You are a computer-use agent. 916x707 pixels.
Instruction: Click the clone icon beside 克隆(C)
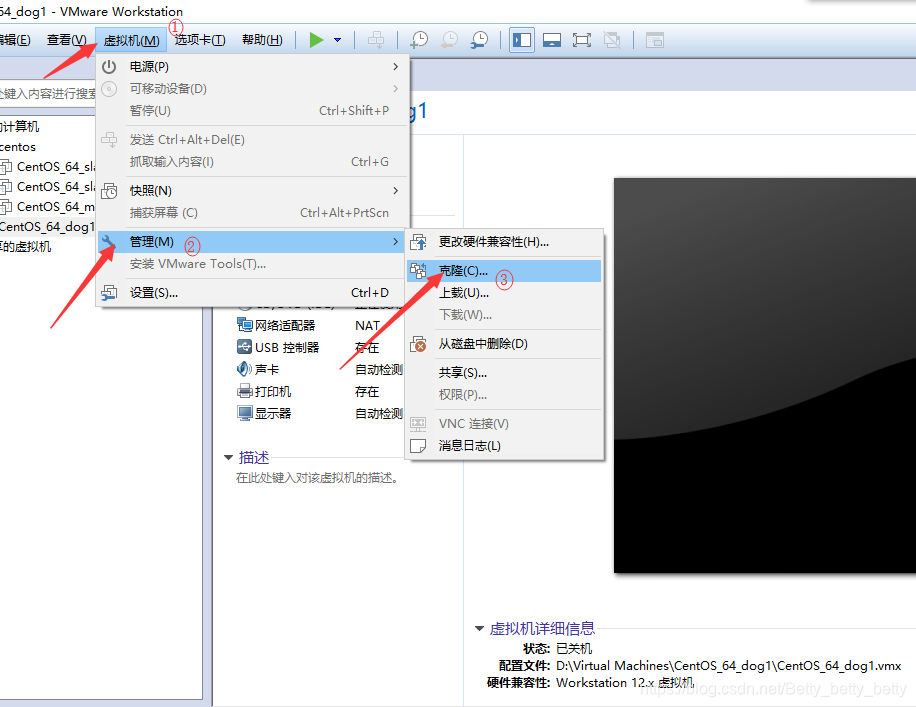pos(418,271)
